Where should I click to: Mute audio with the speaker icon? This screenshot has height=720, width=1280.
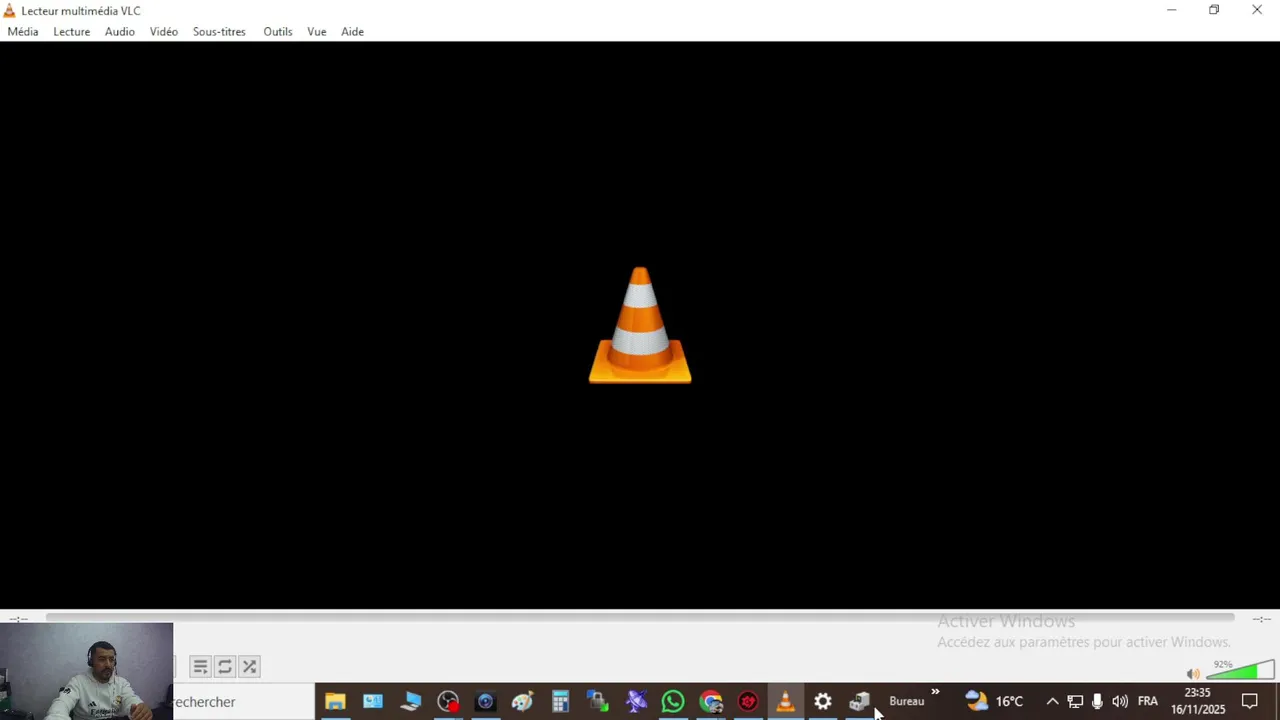1193,674
